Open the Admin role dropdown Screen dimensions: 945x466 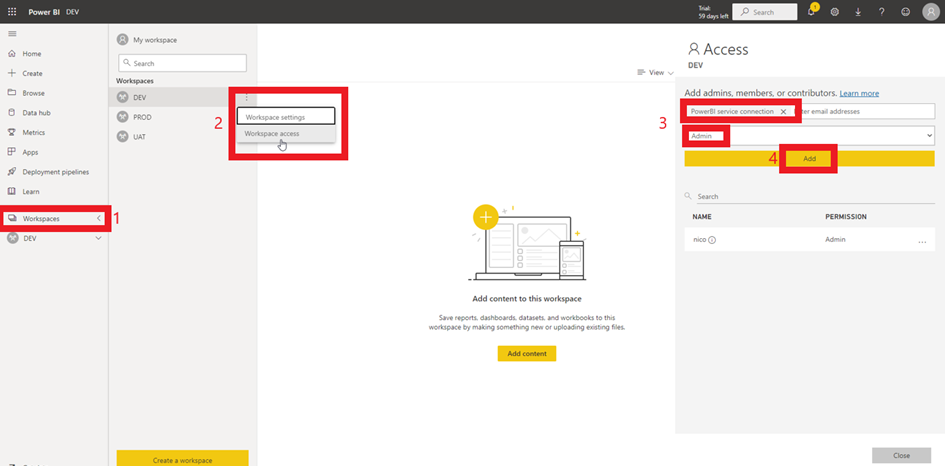tap(809, 136)
